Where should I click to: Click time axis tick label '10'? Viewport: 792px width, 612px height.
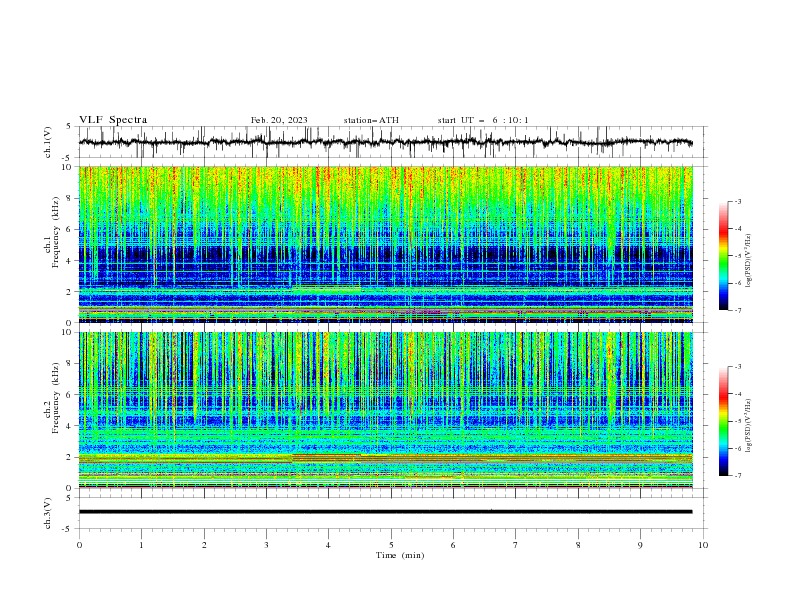click(703, 545)
